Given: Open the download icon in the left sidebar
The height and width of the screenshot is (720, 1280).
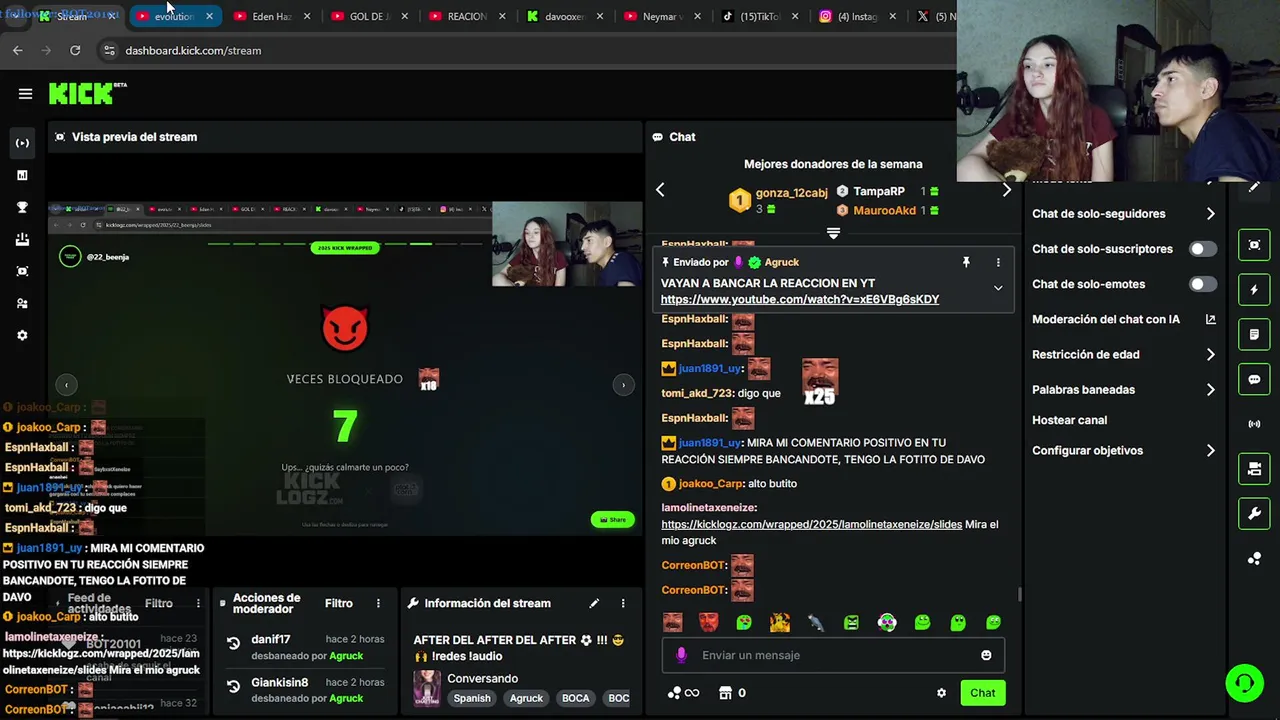Looking at the screenshot, I should [x=22, y=239].
